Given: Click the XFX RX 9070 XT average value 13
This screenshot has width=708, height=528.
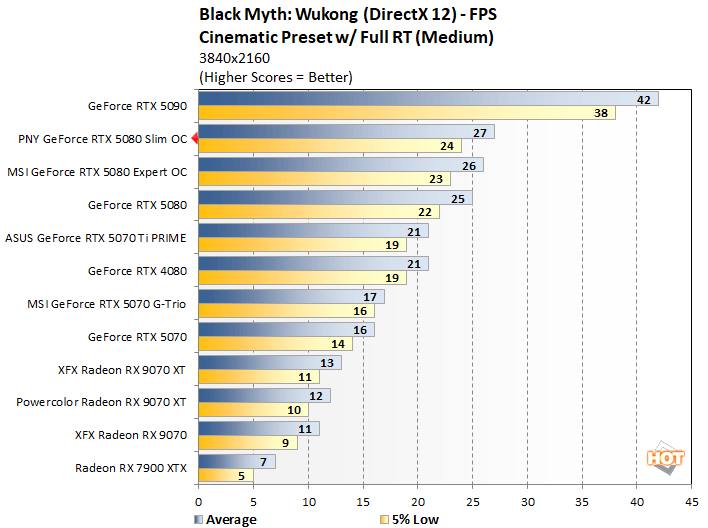Looking at the screenshot, I should point(327,363).
